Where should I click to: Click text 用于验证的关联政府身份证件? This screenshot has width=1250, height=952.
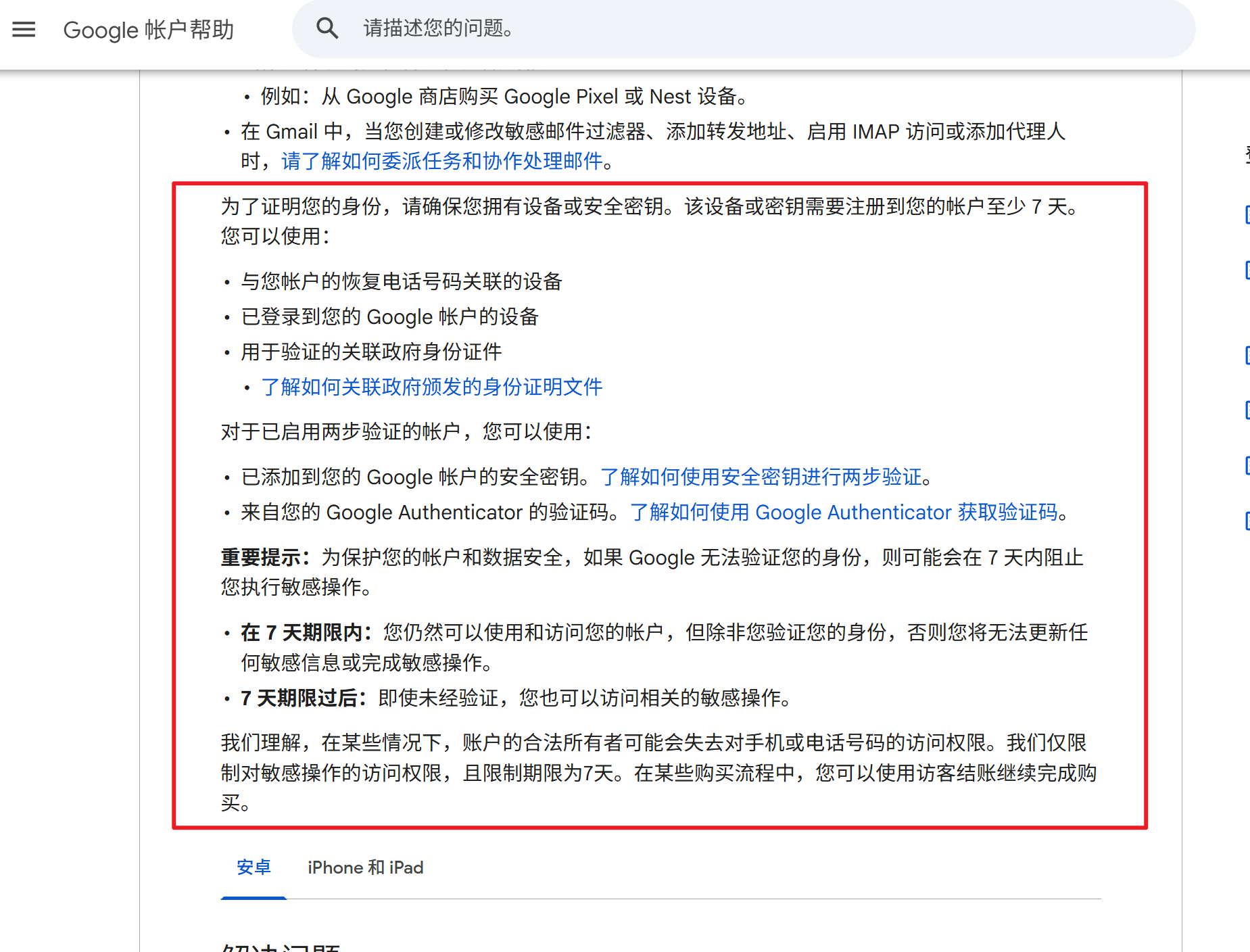click(371, 352)
